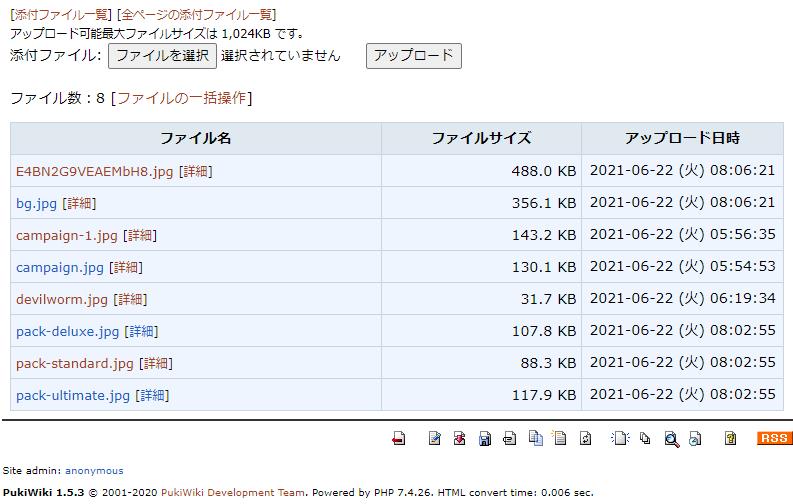Screen dimensions: 793x504
Task: Click the ファイルサイズ column header
Action: pyautogui.click(x=481, y=138)
